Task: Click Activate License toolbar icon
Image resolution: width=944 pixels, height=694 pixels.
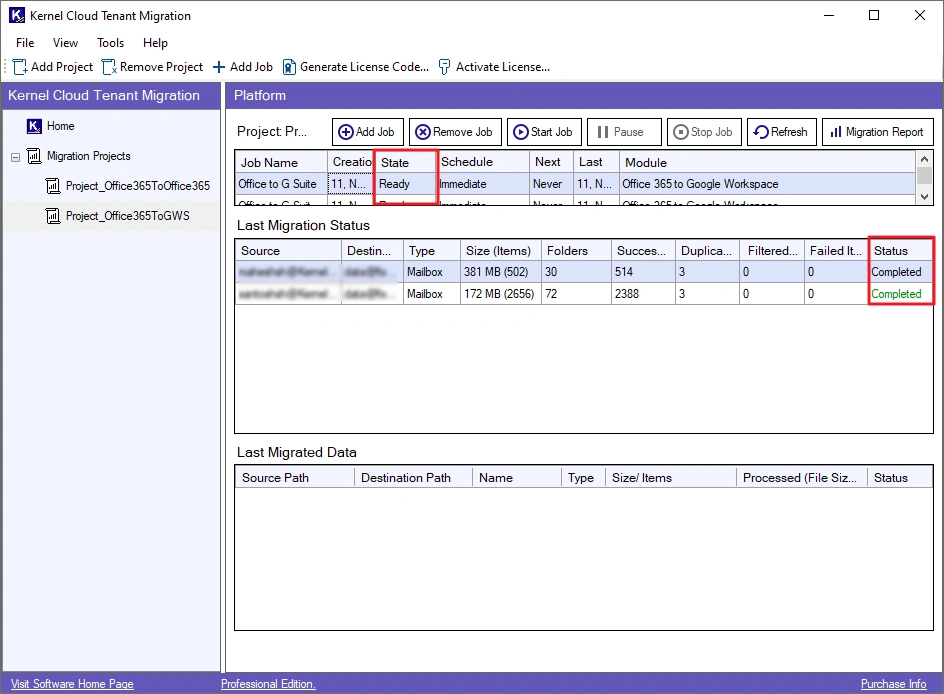Action: click(x=445, y=67)
